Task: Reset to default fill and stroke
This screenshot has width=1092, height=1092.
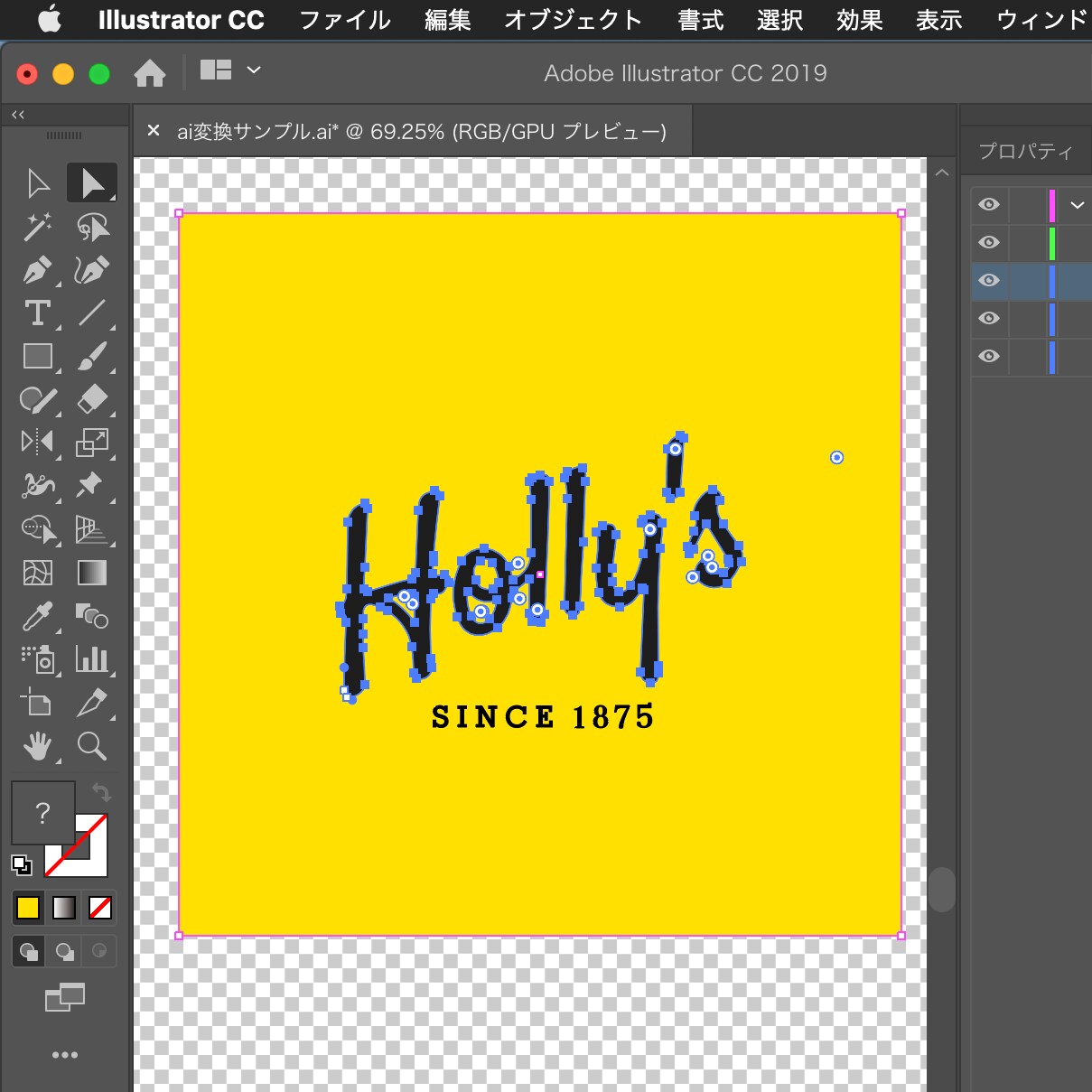Action: [21, 865]
